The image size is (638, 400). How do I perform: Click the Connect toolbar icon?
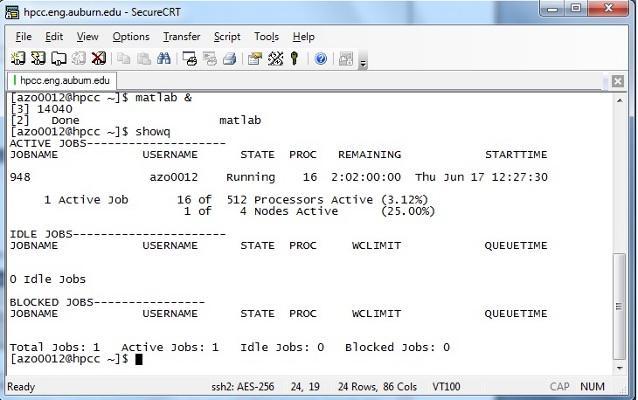tap(19, 59)
